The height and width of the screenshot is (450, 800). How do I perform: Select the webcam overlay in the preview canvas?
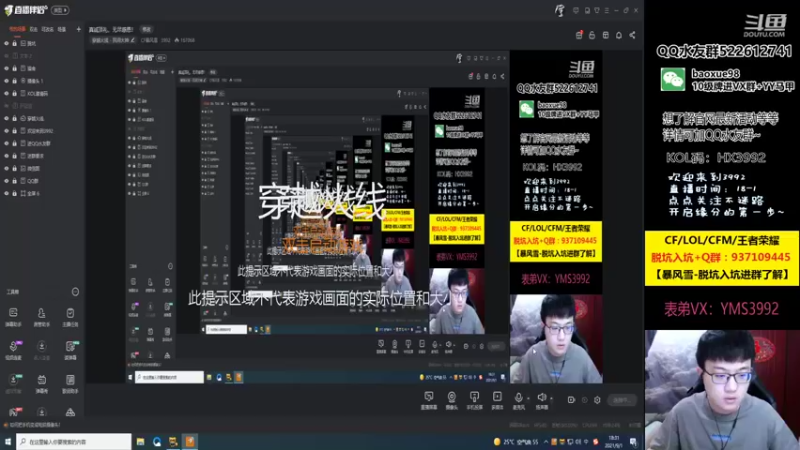(x=556, y=338)
